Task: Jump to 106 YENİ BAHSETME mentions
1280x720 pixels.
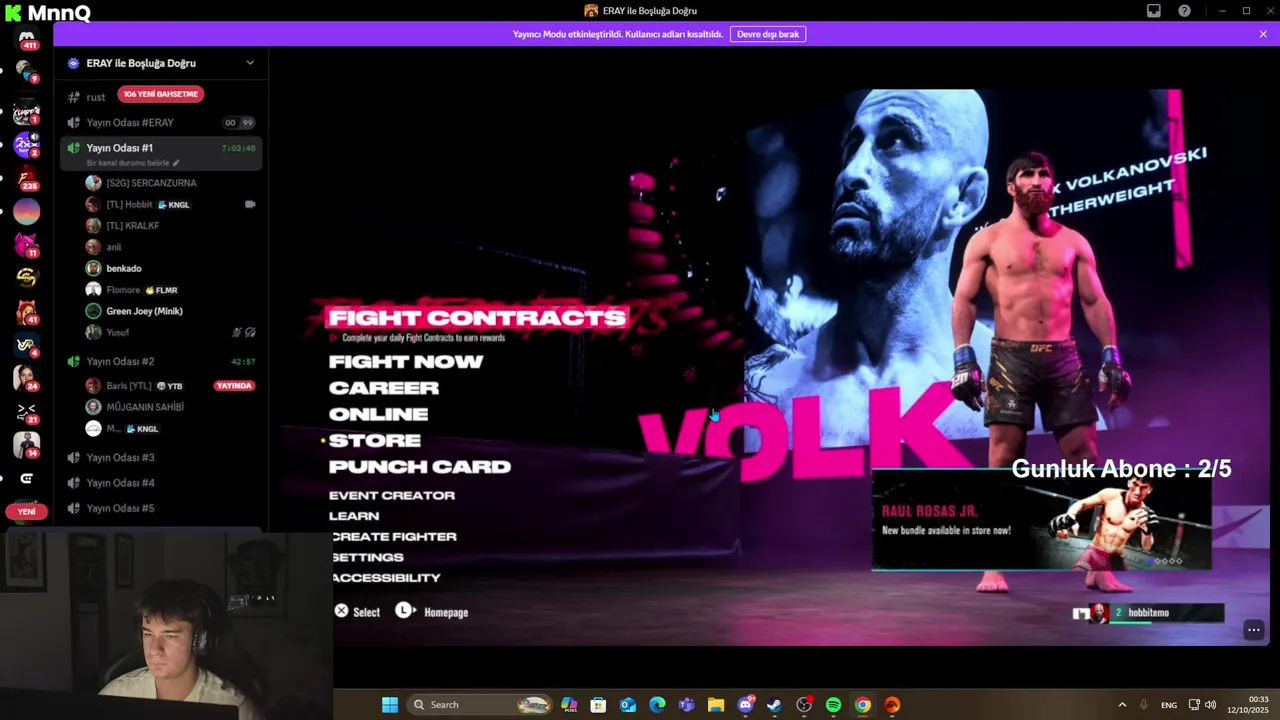Action: coord(160,94)
